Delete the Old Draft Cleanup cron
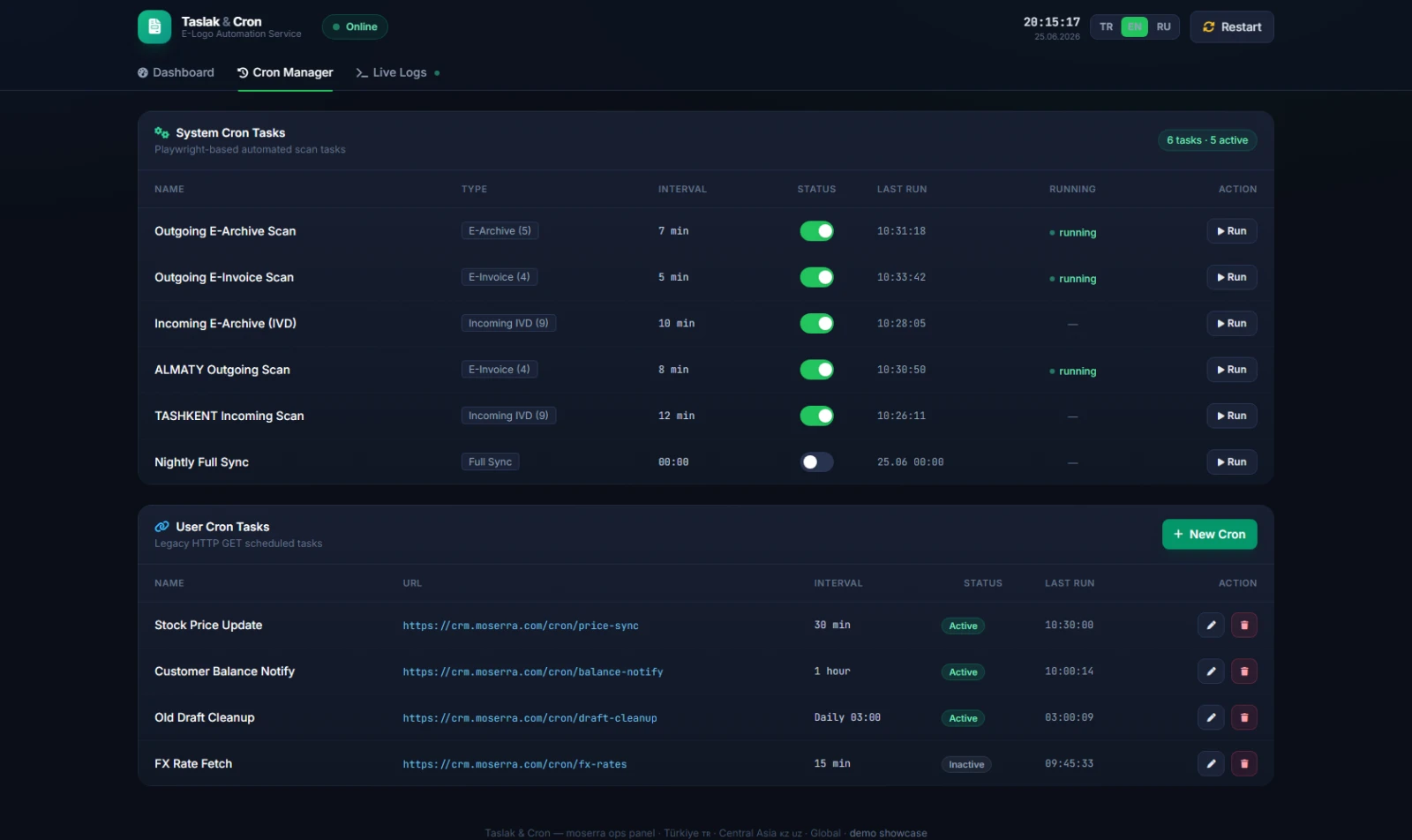This screenshot has height=840, width=1412. (1244, 717)
